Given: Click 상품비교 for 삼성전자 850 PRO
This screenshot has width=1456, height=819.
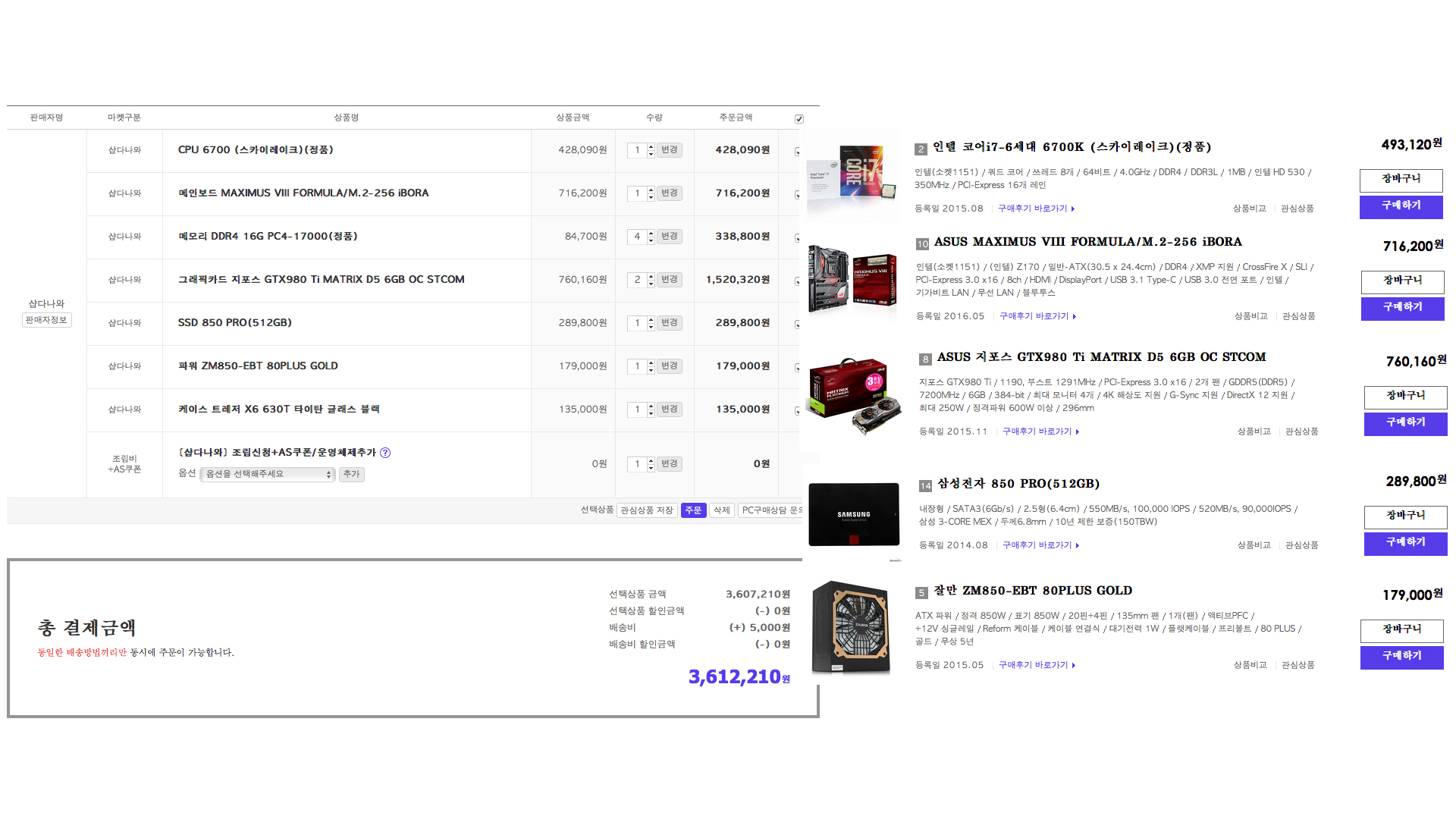Looking at the screenshot, I should click(1254, 545).
